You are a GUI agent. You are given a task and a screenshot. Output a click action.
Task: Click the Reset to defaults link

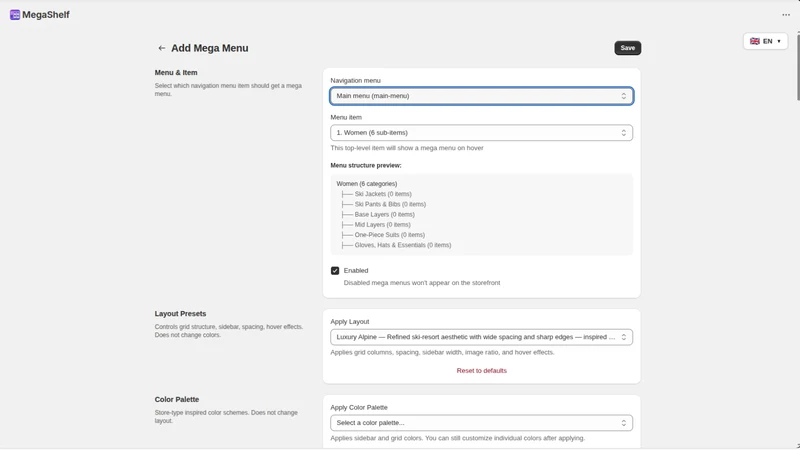(x=481, y=370)
